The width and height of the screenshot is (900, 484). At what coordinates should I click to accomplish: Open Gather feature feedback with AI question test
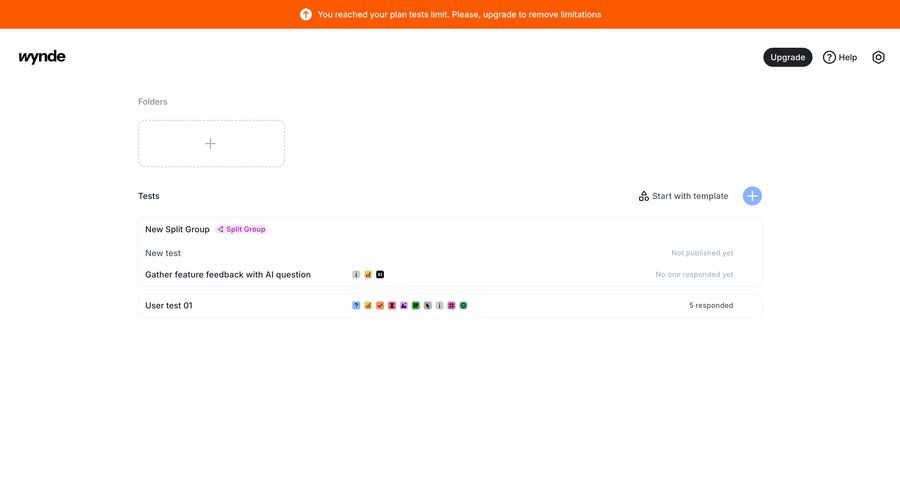point(228,274)
